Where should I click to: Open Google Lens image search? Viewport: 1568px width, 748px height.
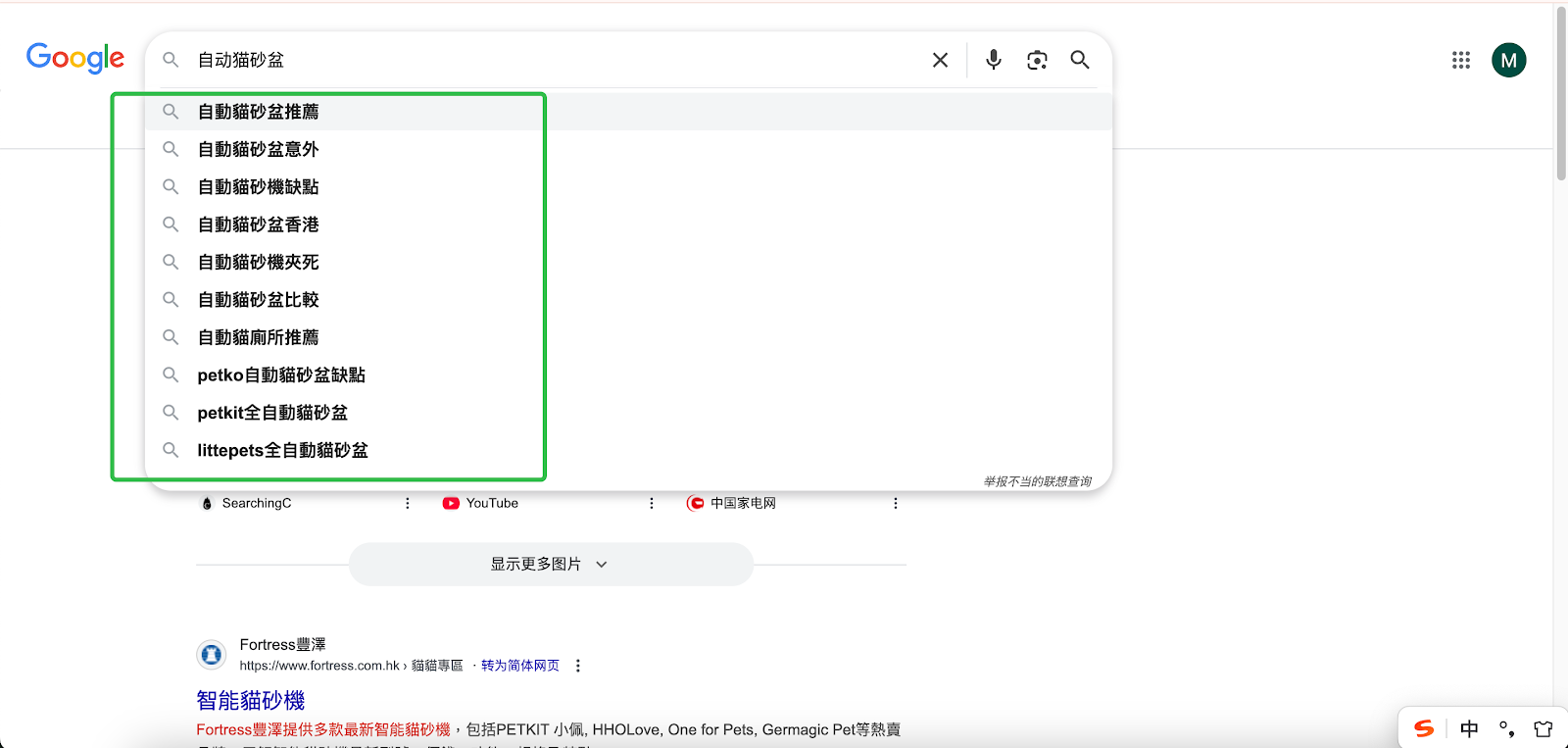point(1037,60)
